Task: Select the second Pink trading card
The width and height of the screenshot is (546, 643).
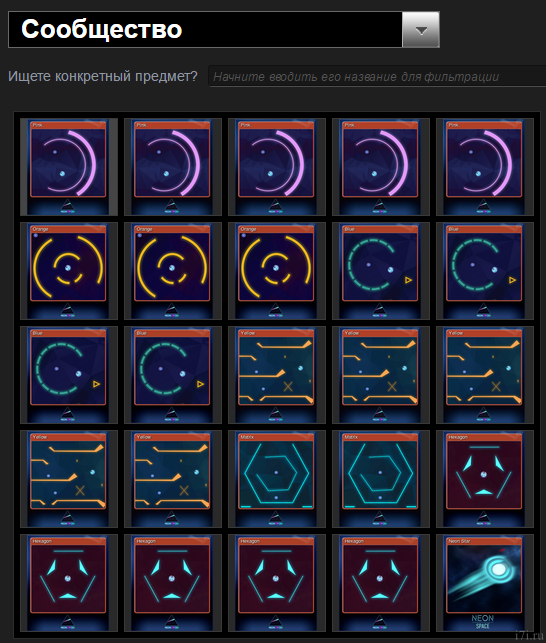Action: [173, 167]
